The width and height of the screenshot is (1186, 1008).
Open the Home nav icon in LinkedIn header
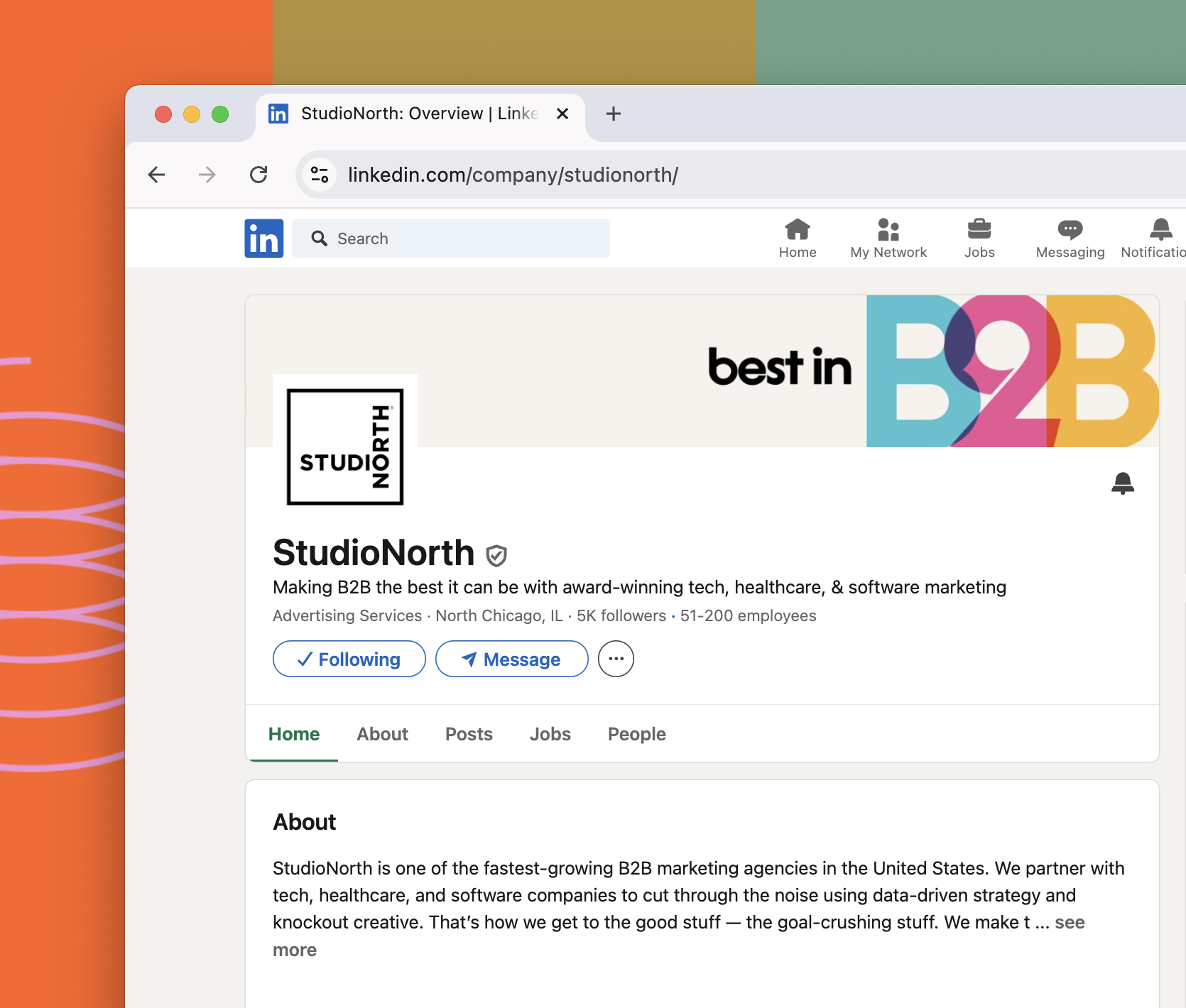(798, 239)
